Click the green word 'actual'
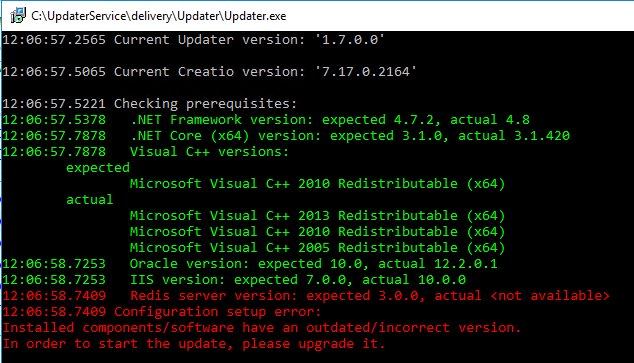The width and height of the screenshot is (634, 363). coord(90,199)
